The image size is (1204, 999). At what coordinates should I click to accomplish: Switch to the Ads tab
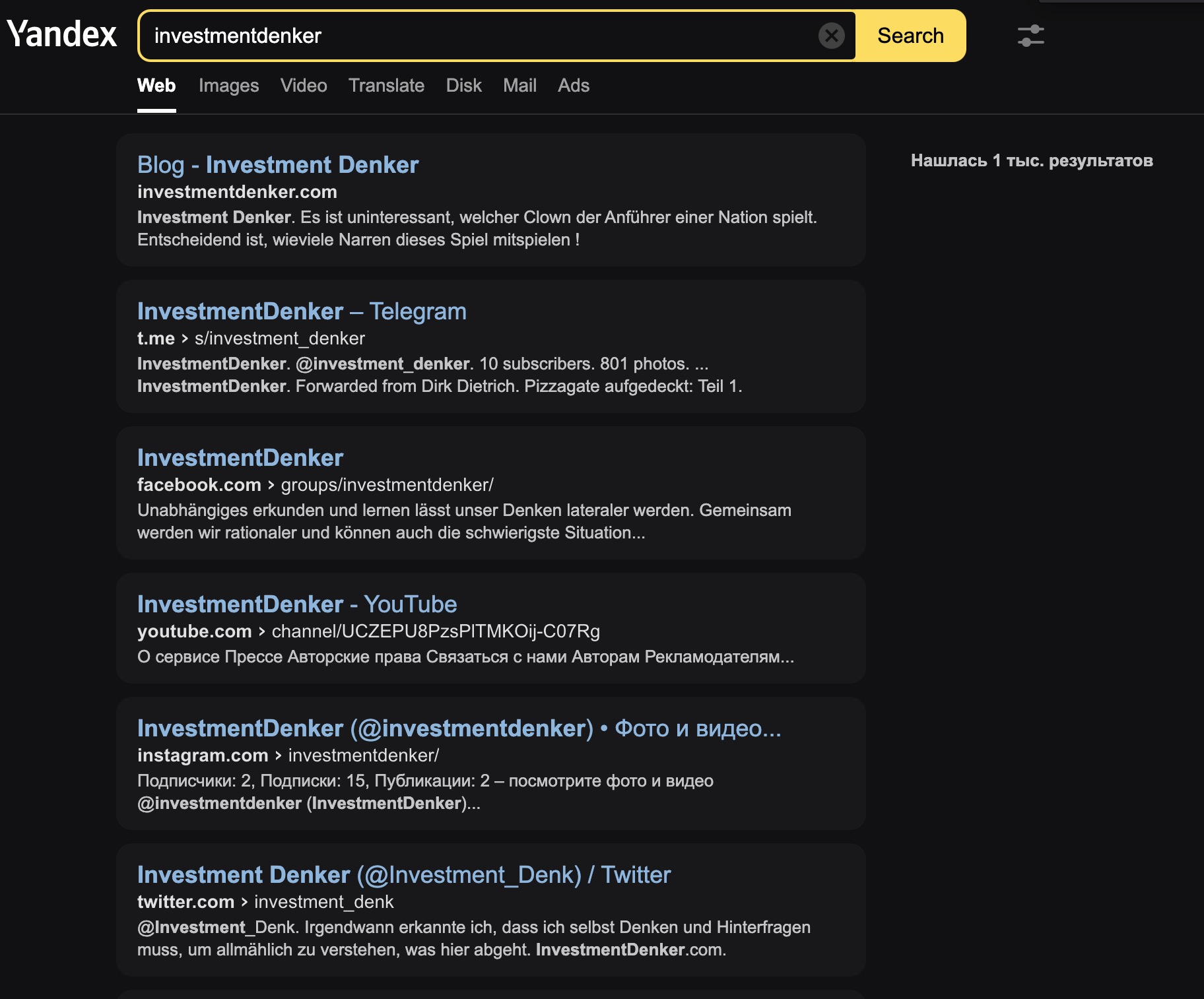coord(573,86)
